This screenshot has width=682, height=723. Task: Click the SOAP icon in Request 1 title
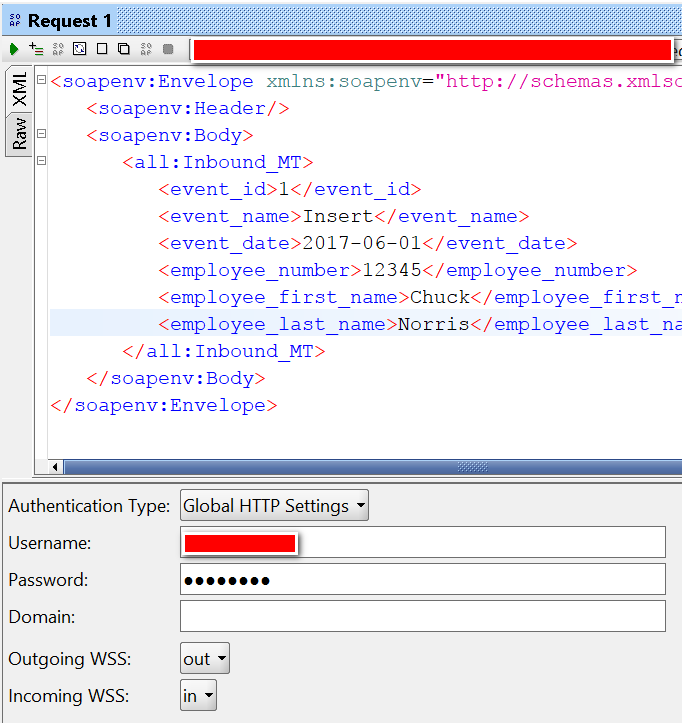coord(15,20)
